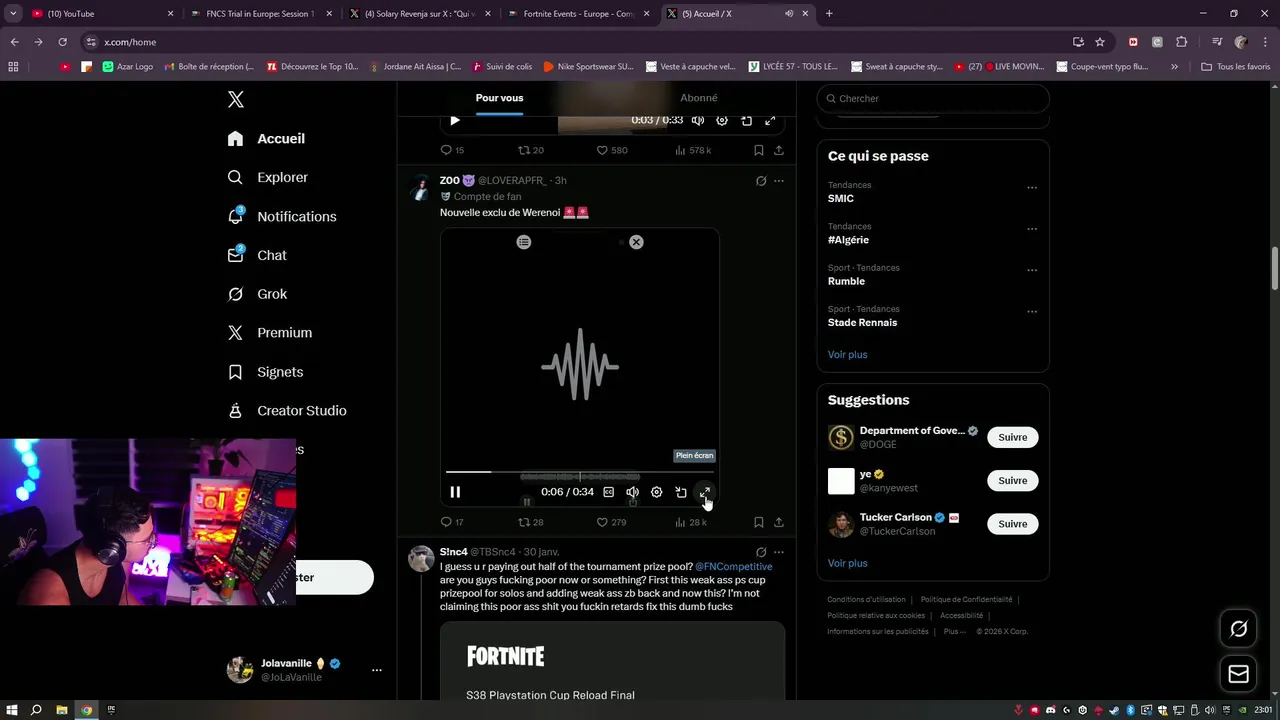Open Werenoi video settings gear
The width and height of the screenshot is (1280, 720).
tap(656, 492)
